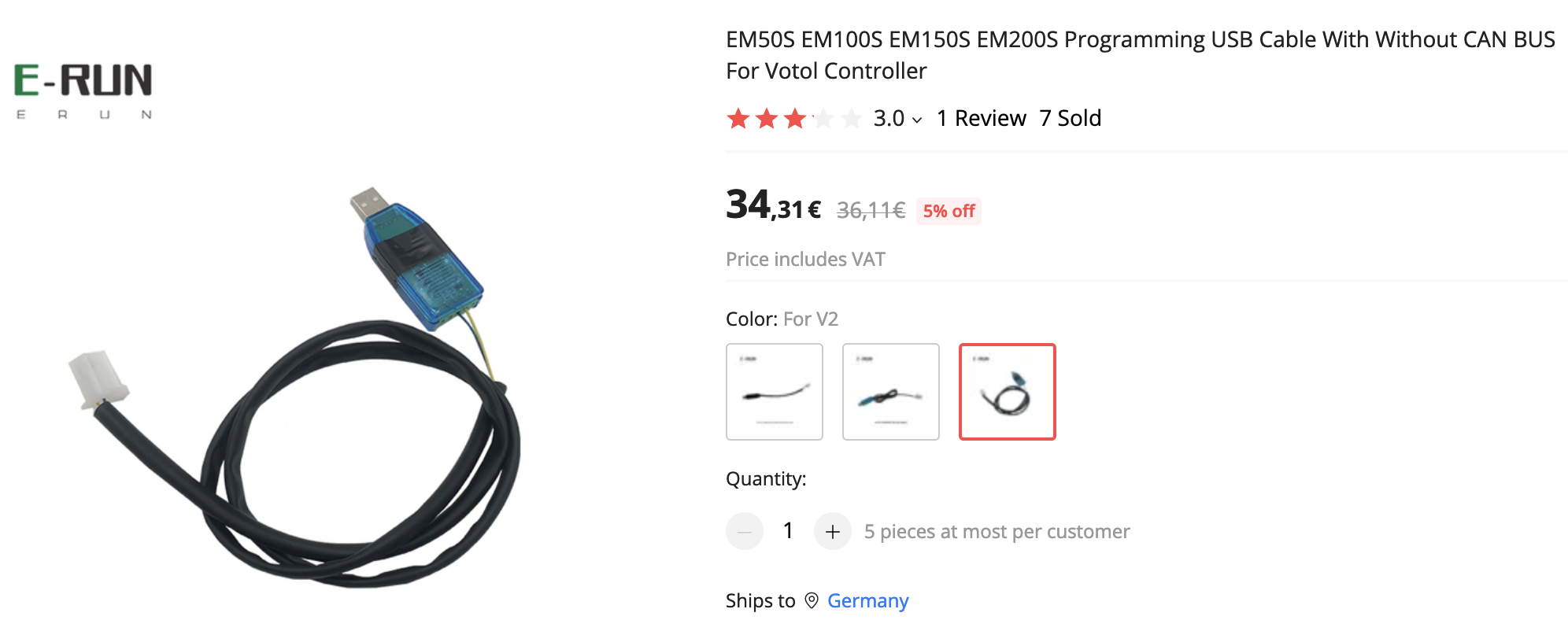Expand the 3.0 rating breakdown chevron
1568x620 pixels.
[x=917, y=120]
